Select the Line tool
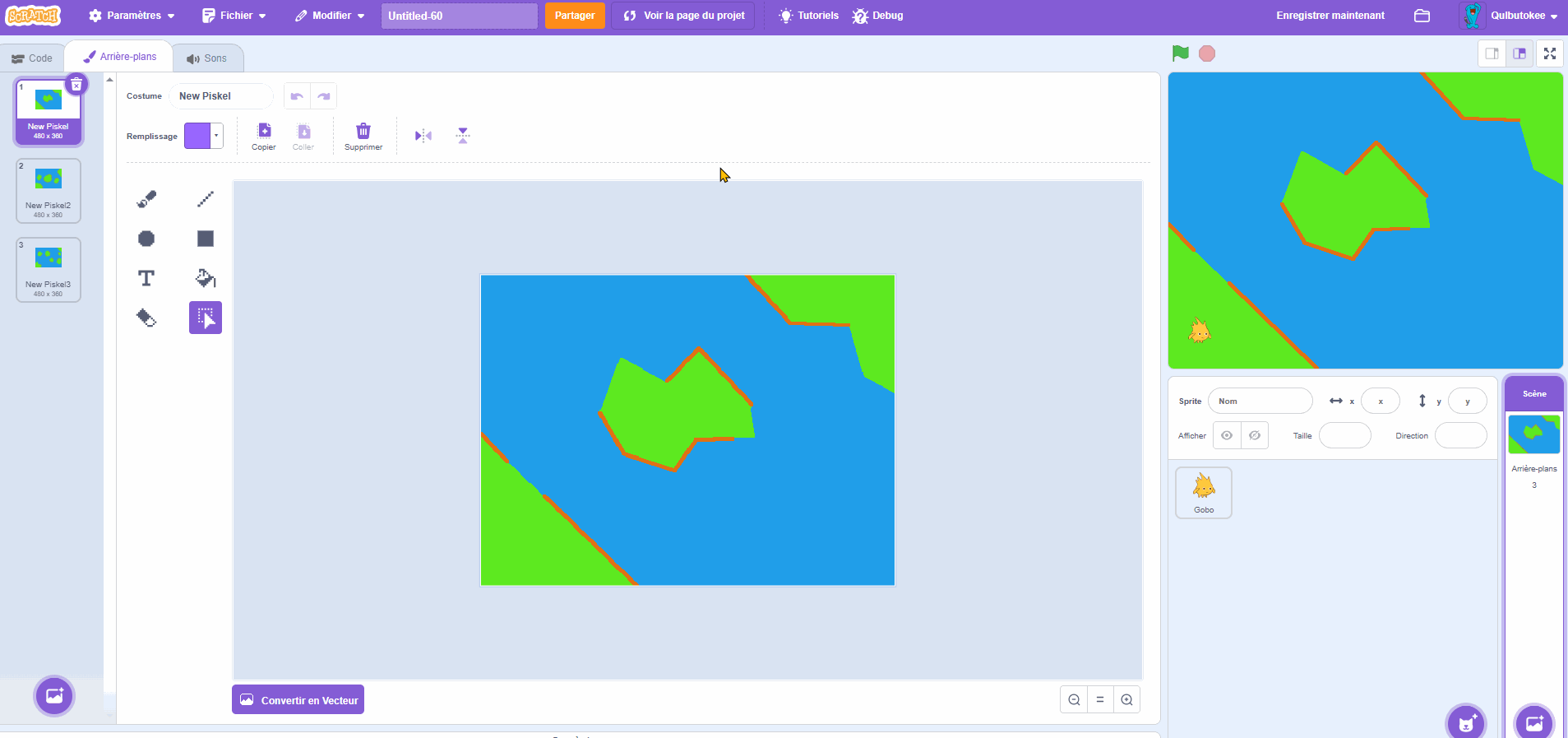1568x738 pixels. (206, 199)
